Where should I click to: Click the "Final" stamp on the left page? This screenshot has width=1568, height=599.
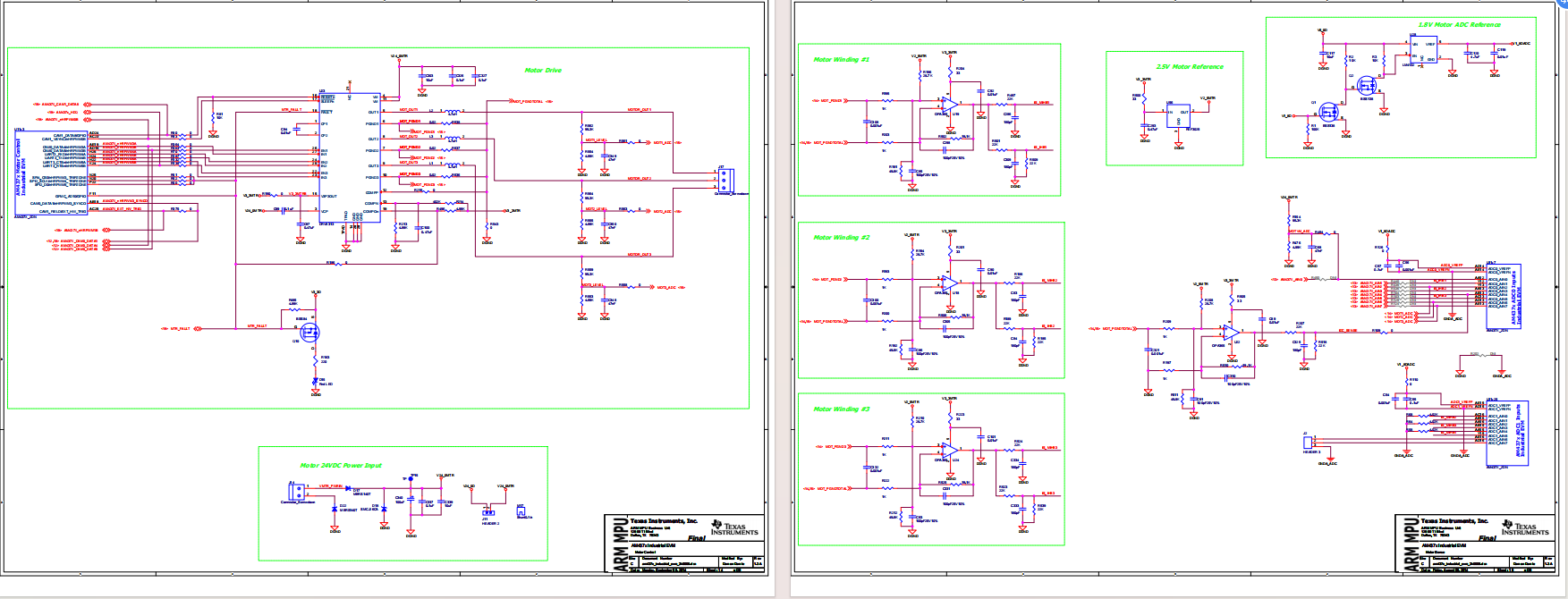696,538
